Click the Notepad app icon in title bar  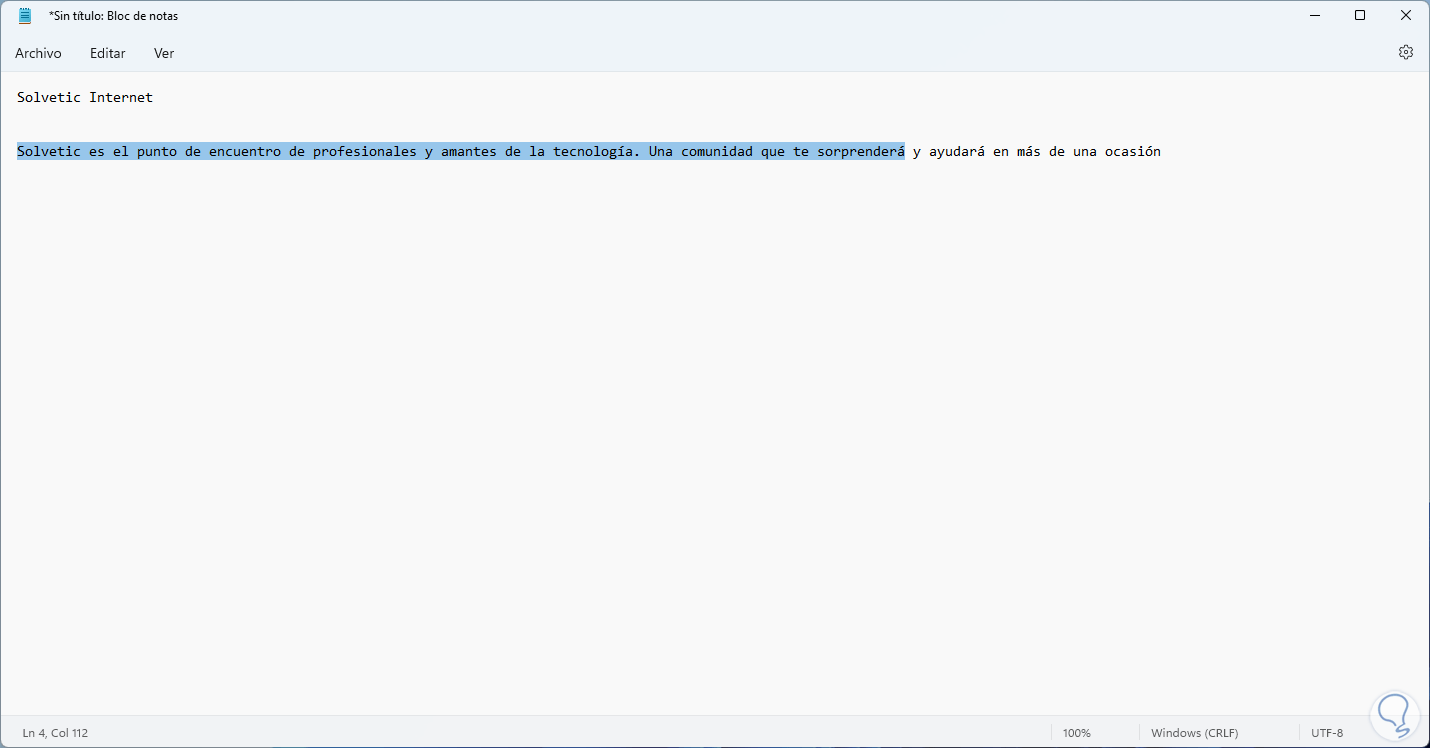25,15
